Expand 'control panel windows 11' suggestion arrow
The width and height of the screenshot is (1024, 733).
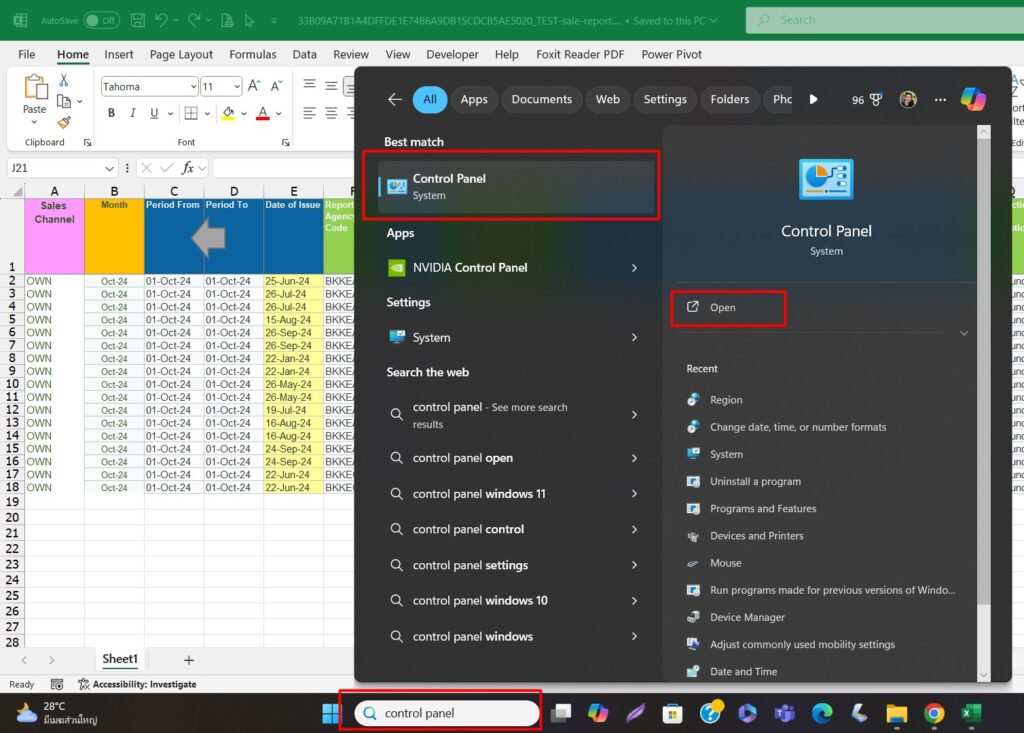(x=634, y=494)
